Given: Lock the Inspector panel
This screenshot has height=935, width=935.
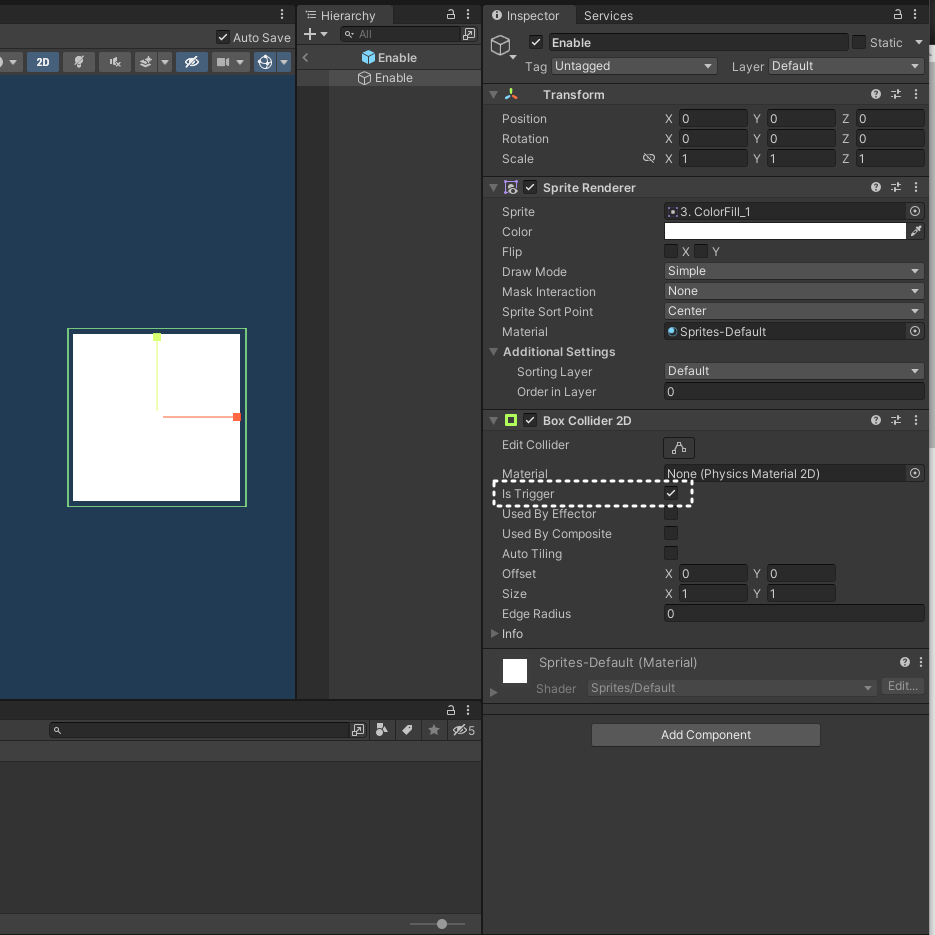Looking at the screenshot, I should pos(897,14).
